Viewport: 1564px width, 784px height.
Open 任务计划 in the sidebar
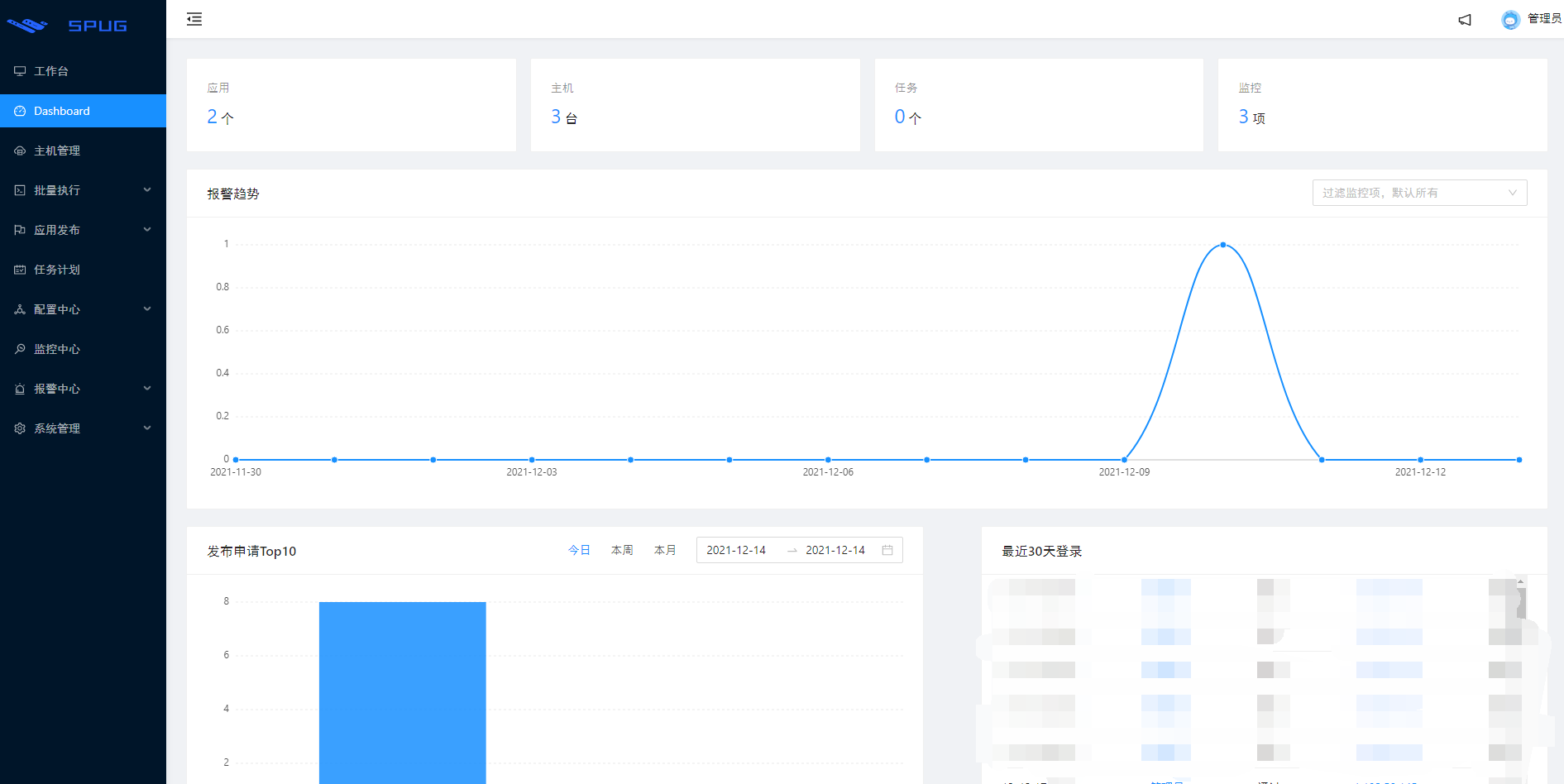[x=83, y=270]
